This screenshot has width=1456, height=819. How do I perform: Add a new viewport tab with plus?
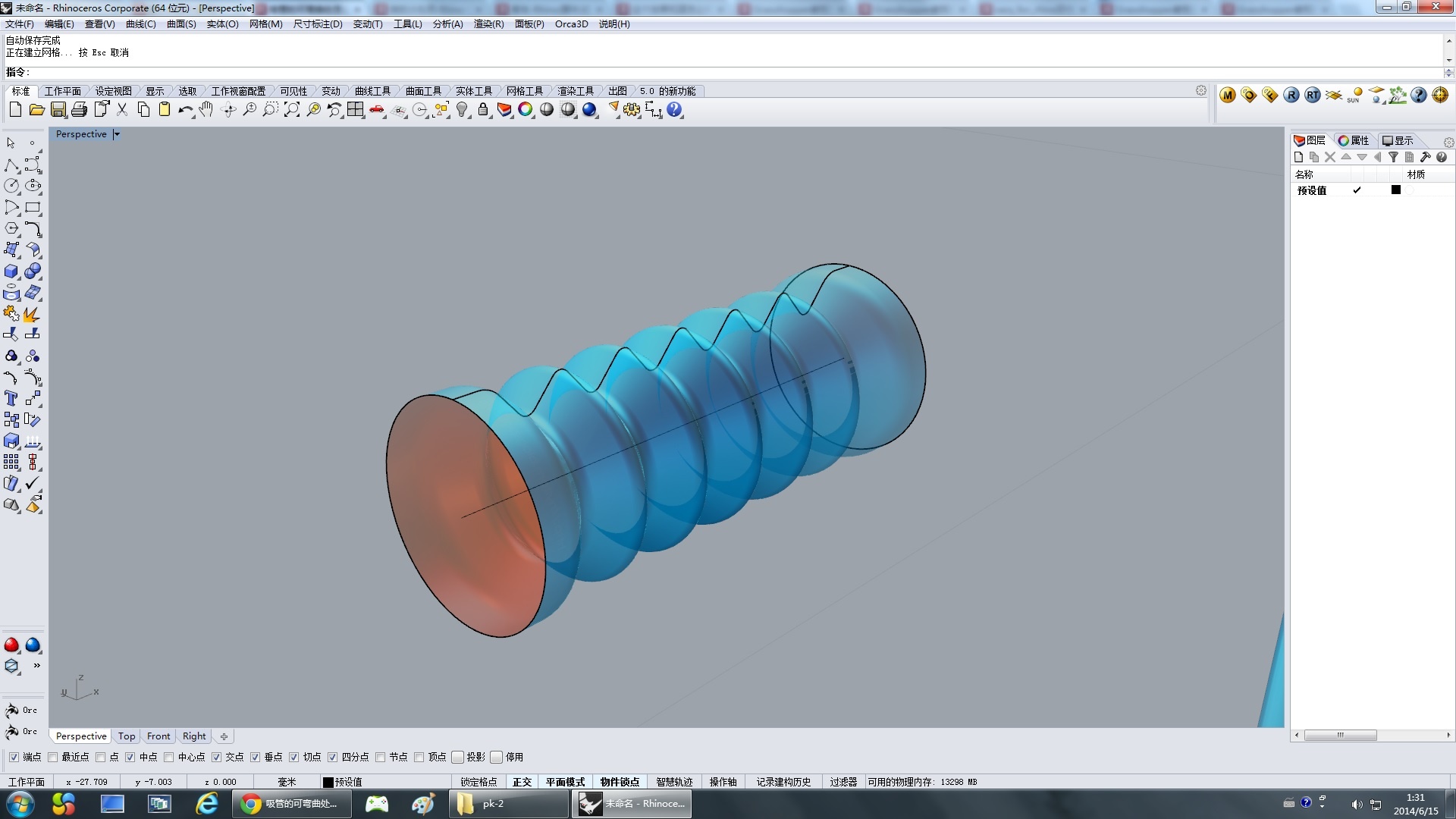224,736
